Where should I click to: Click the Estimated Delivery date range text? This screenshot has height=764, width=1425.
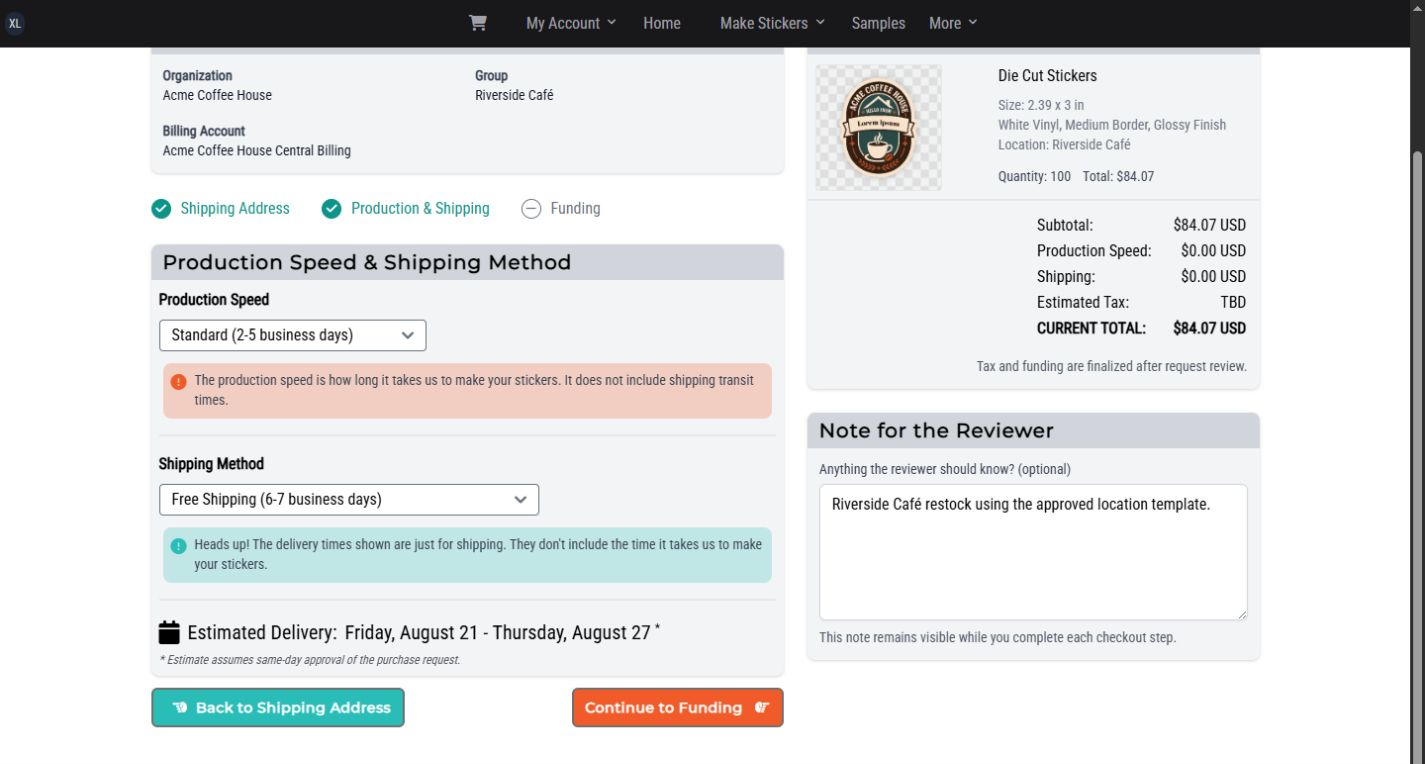coord(498,633)
